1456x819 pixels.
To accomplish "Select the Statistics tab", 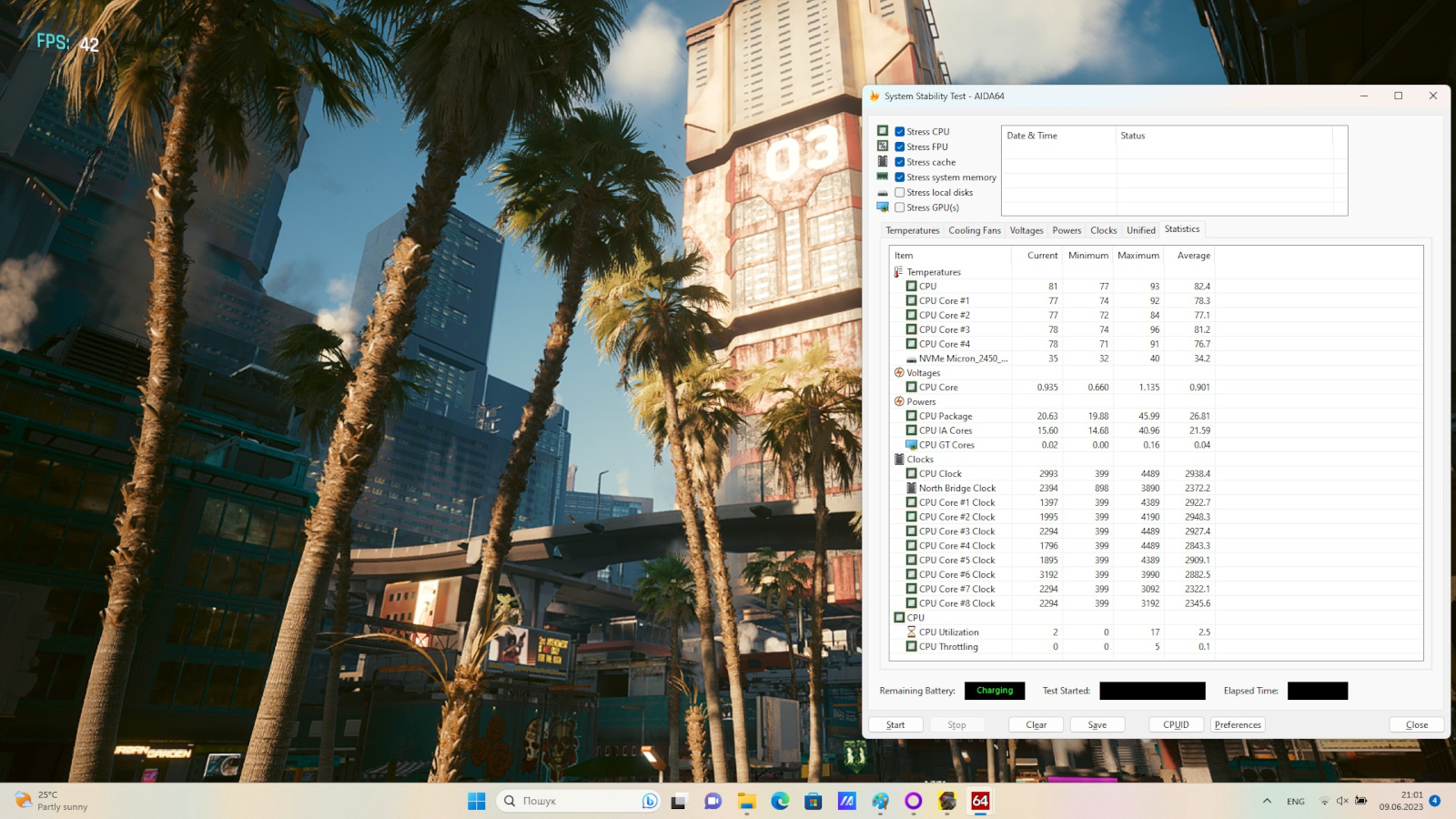I will click(x=1181, y=229).
